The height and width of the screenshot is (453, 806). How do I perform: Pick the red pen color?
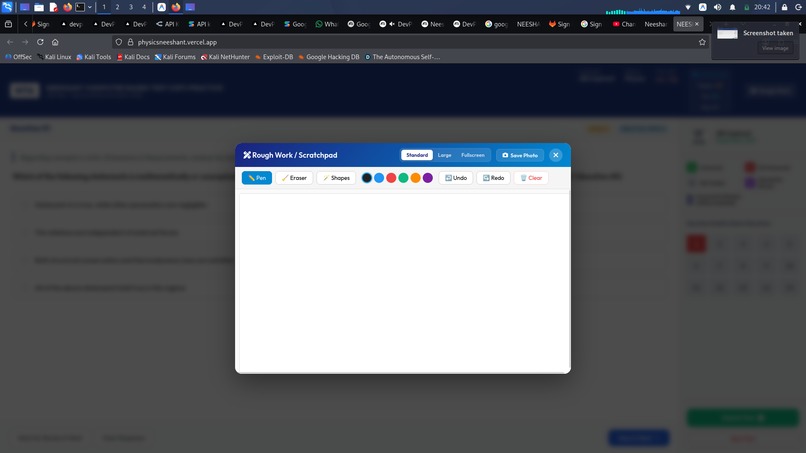point(391,178)
